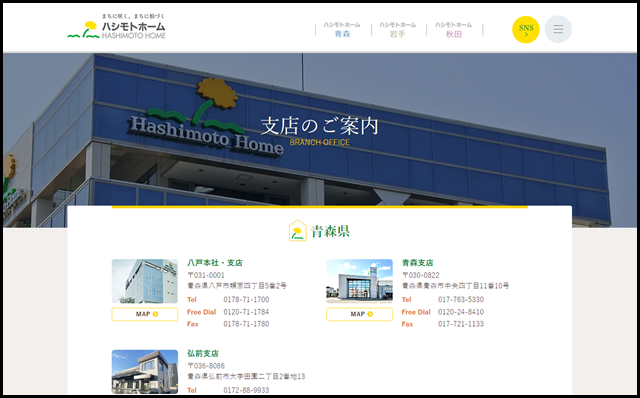
Task: Go to ハシモトホーム 秋田 site
Action: (x=453, y=30)
